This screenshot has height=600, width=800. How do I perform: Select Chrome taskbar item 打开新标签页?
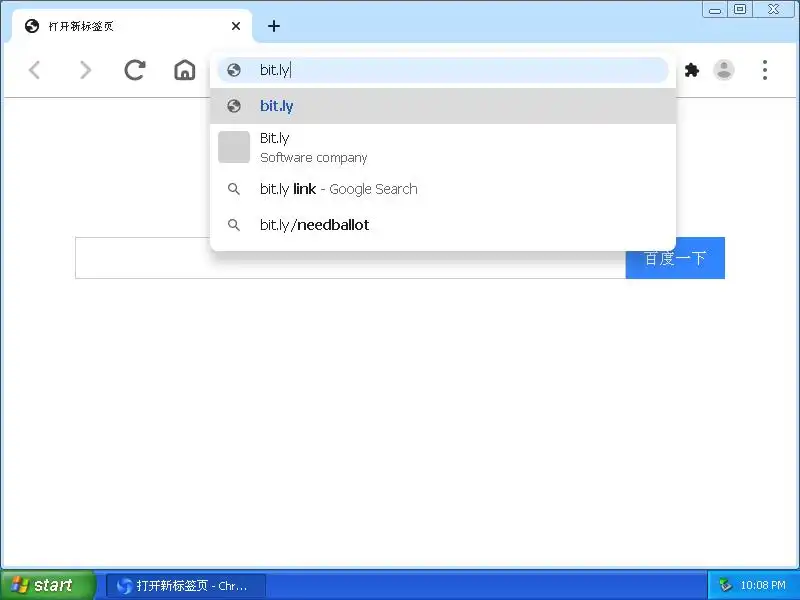[186, 586]
